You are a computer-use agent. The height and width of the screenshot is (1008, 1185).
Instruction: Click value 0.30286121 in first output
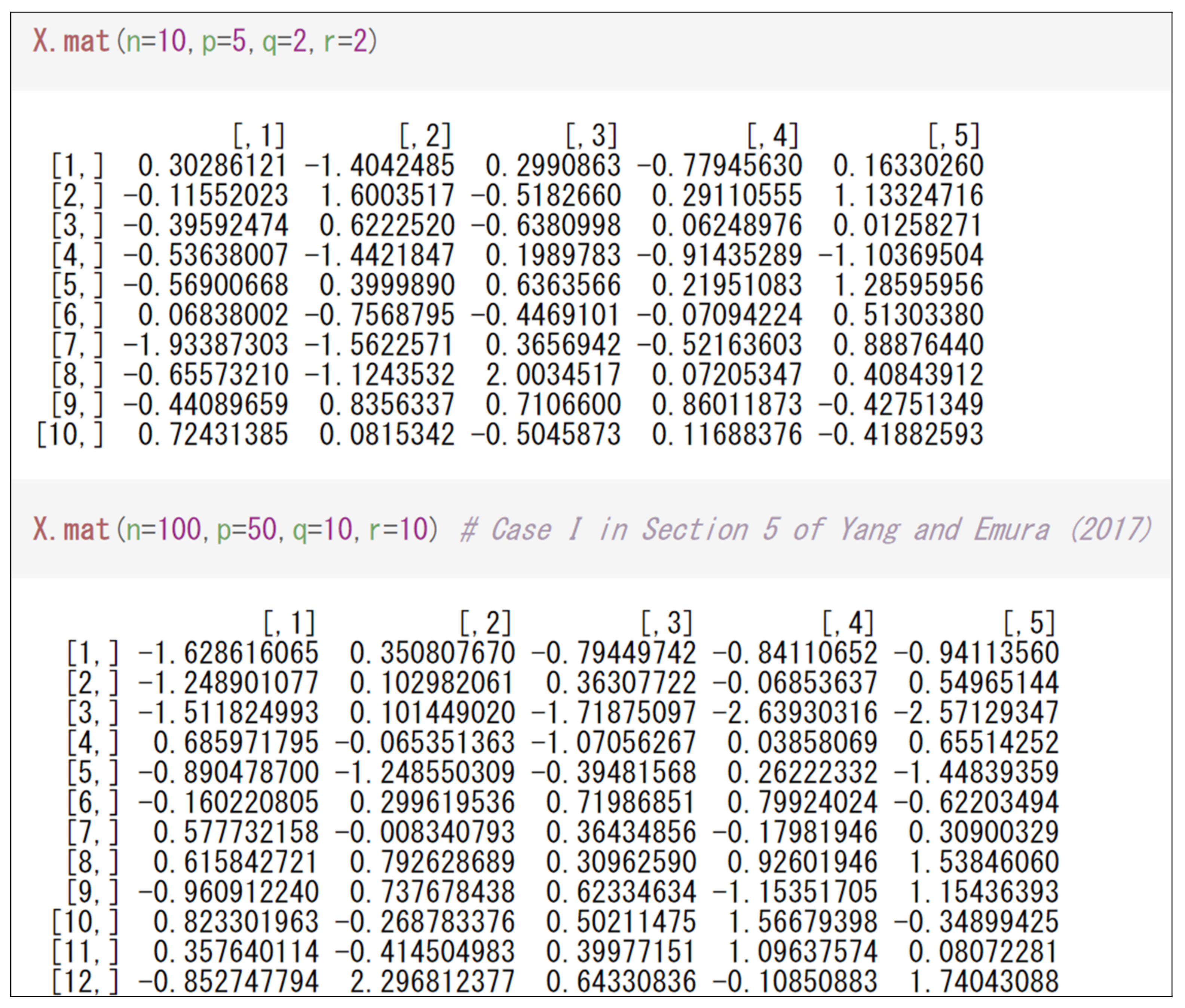click(212, 166)
